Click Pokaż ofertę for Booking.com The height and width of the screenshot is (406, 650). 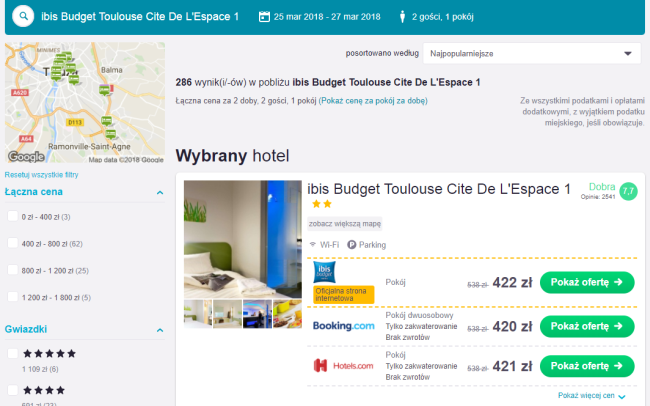(x=587, y=326)
